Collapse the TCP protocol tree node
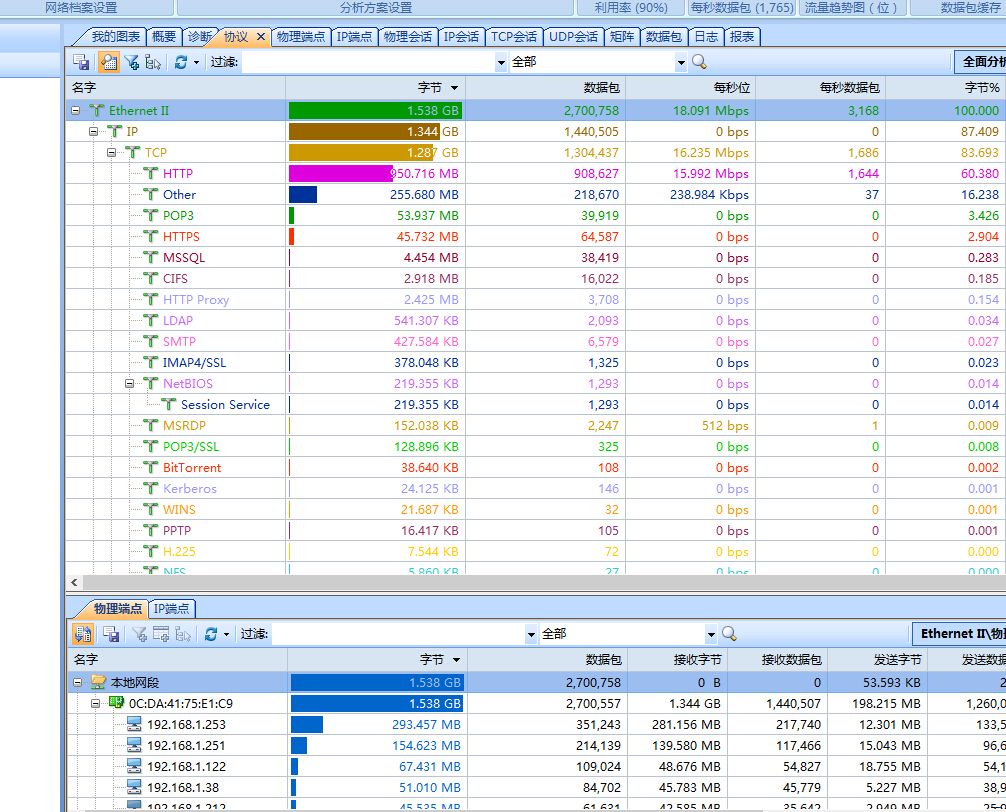Viewport: 1006px width, 812px height. click(110, 152)
